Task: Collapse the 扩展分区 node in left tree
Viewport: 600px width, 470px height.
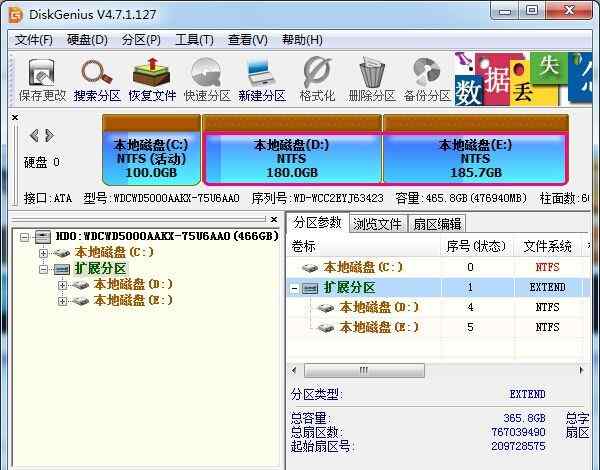Action: click(x=43, y=269)
